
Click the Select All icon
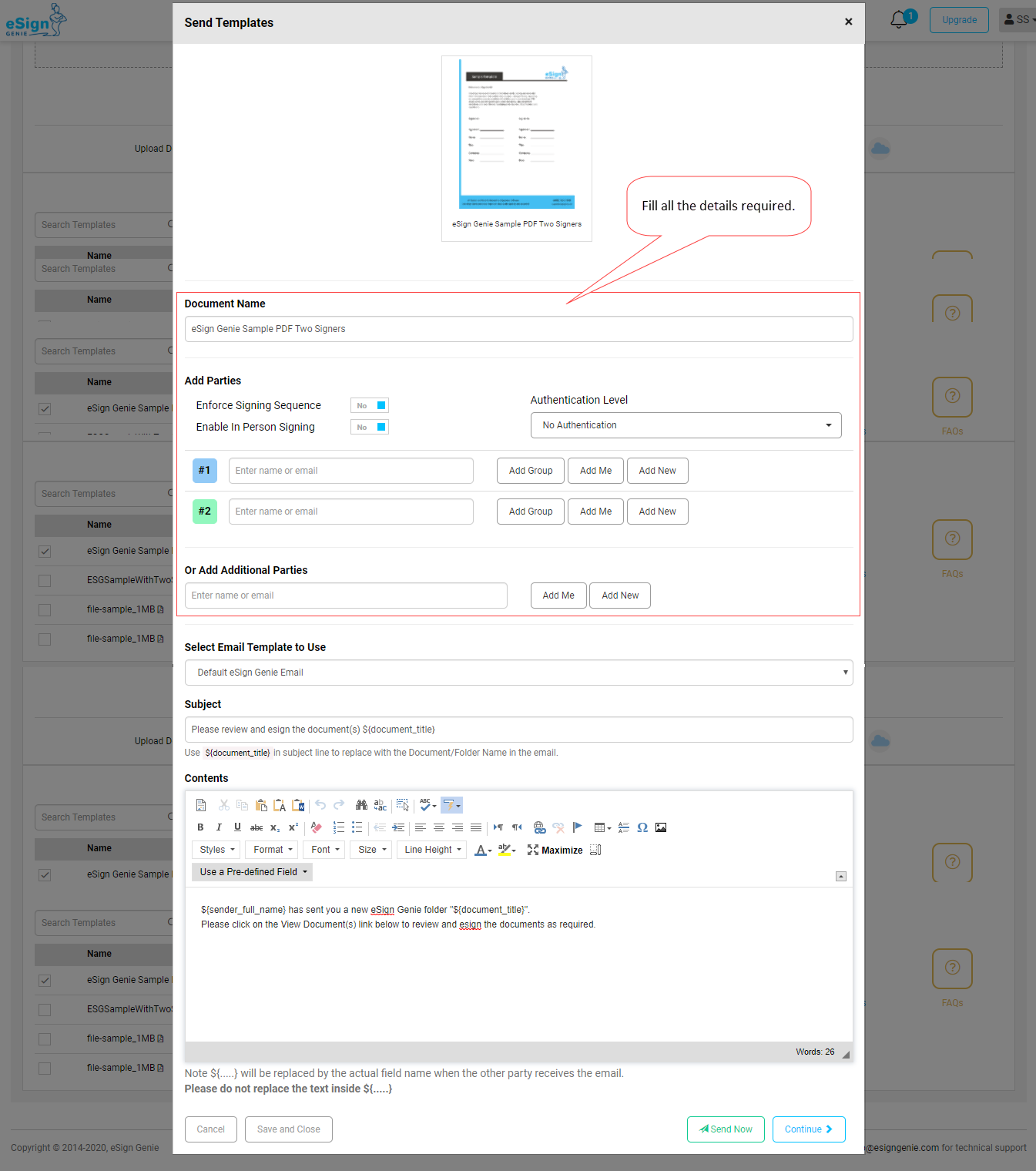pyautogui.click(x=403, y=805)
